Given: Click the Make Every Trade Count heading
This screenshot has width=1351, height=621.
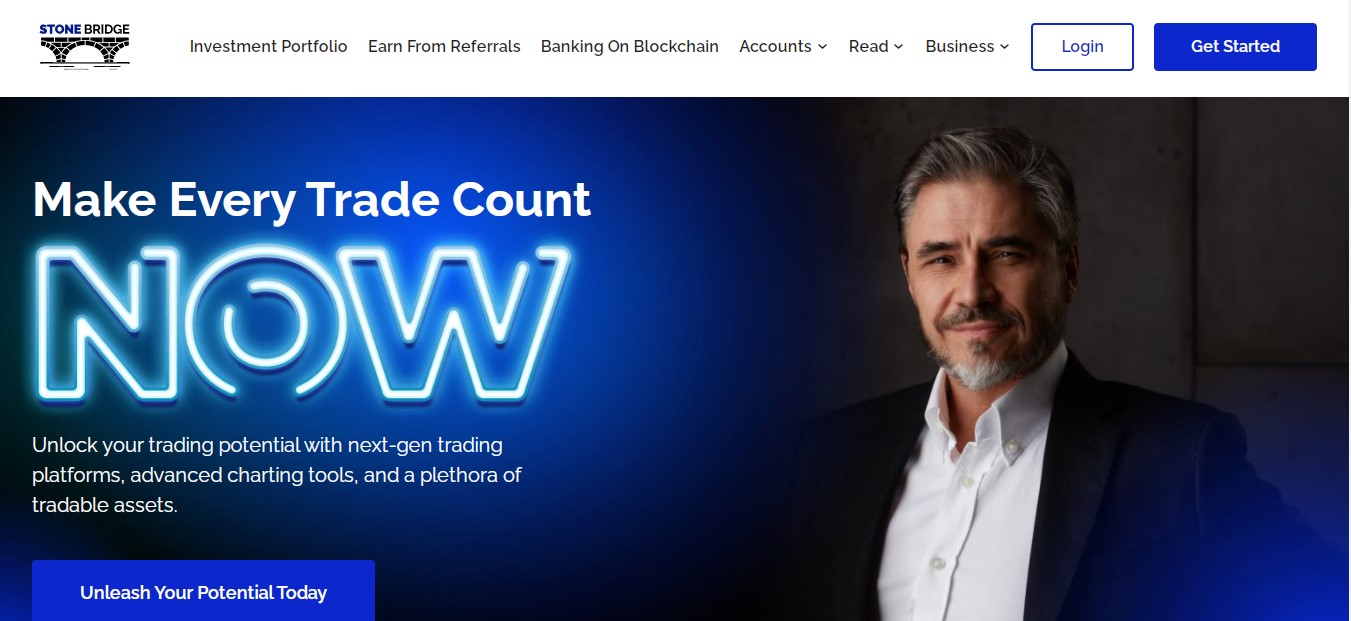Looking at the screenshot, I should click(311, 200).
